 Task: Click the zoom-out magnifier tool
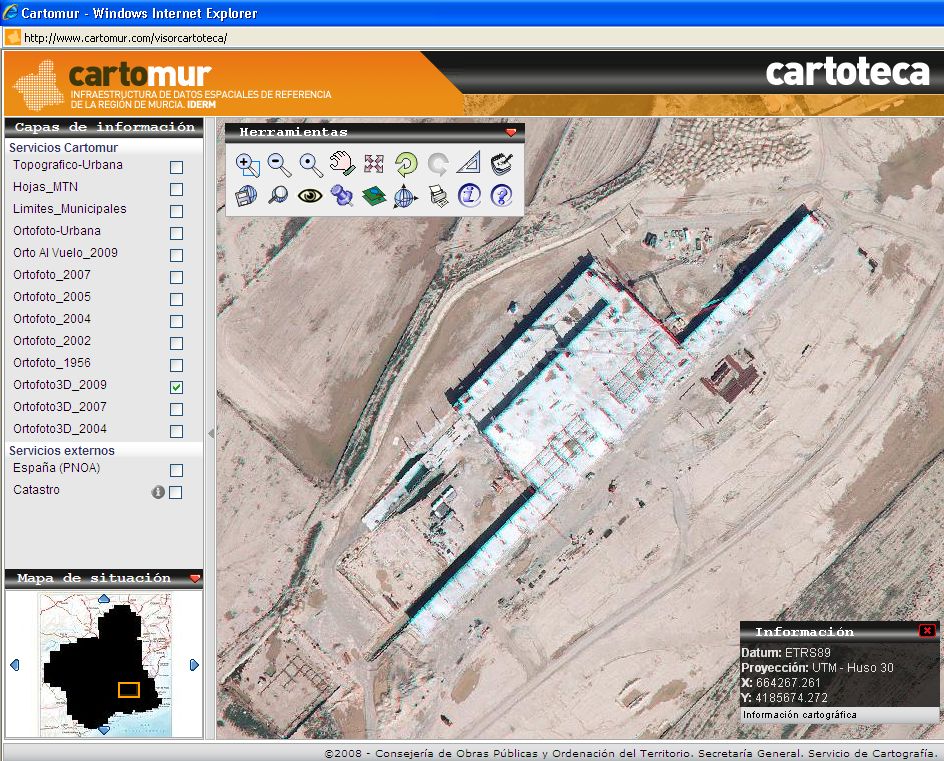(x=279, y=165)
